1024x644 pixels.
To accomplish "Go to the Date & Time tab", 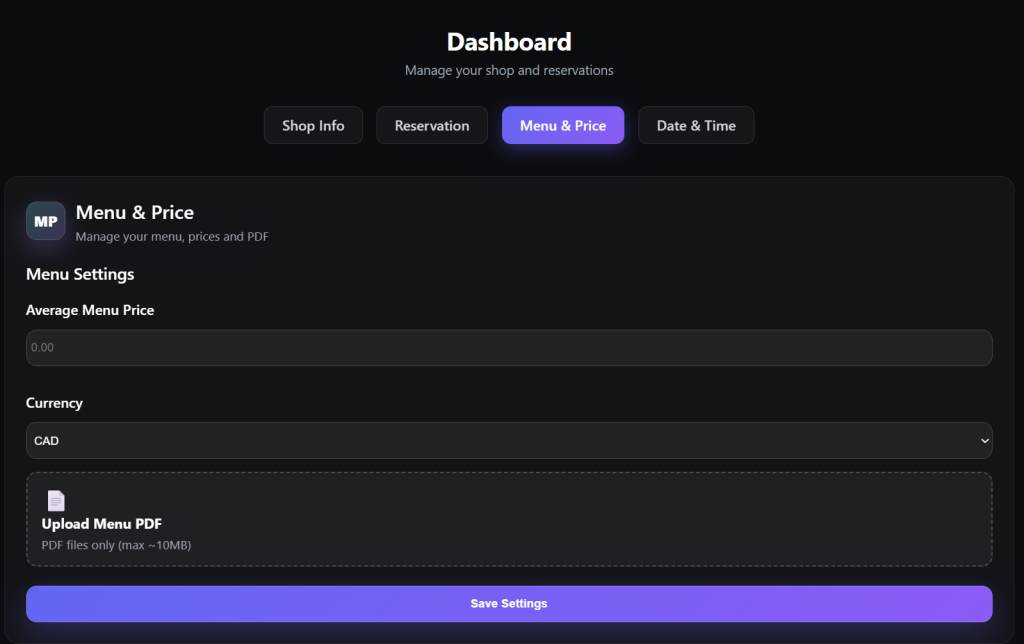I will (x=696, y=126).
